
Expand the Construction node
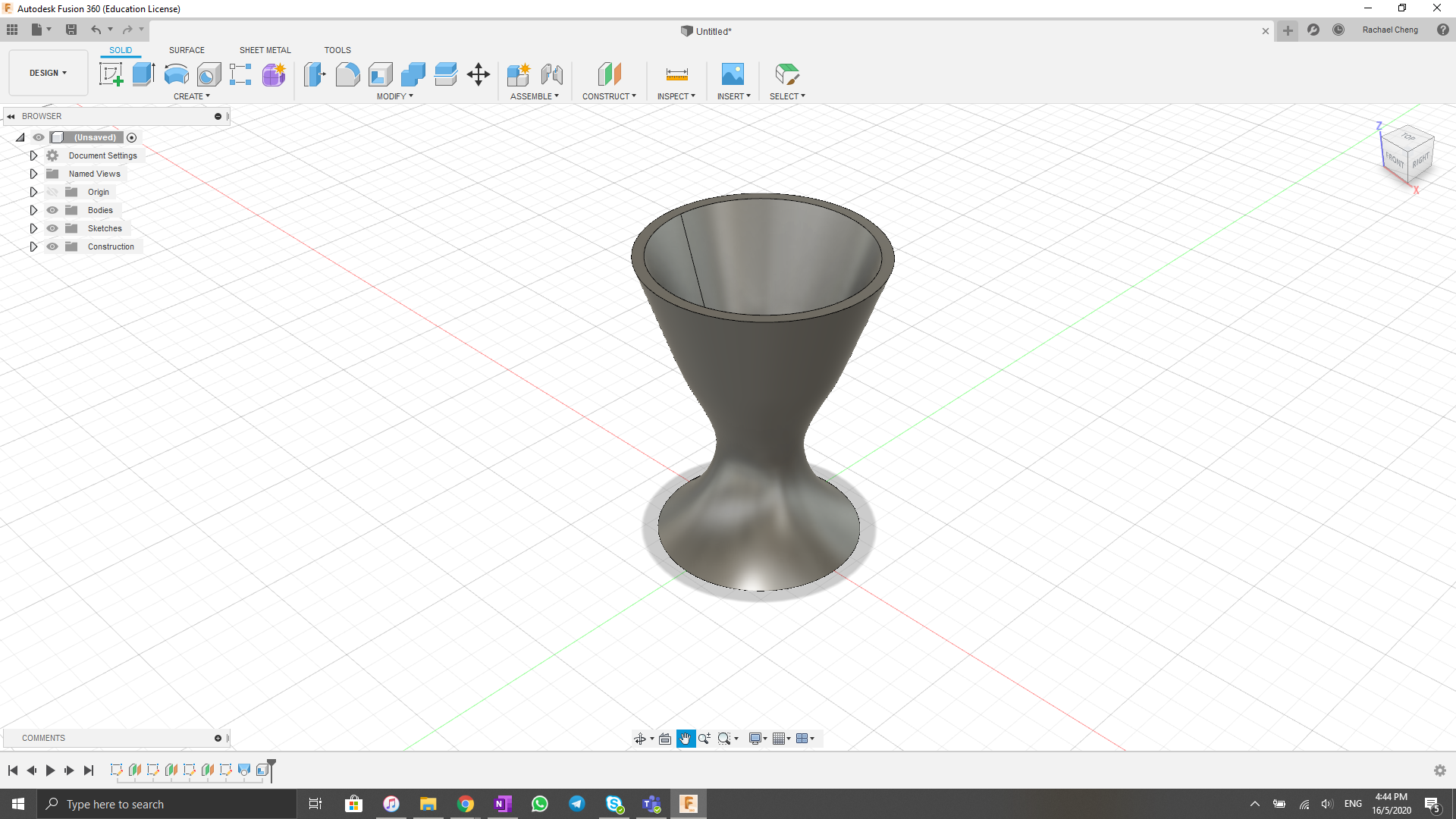pyautogui.click(x=33, y=246)
